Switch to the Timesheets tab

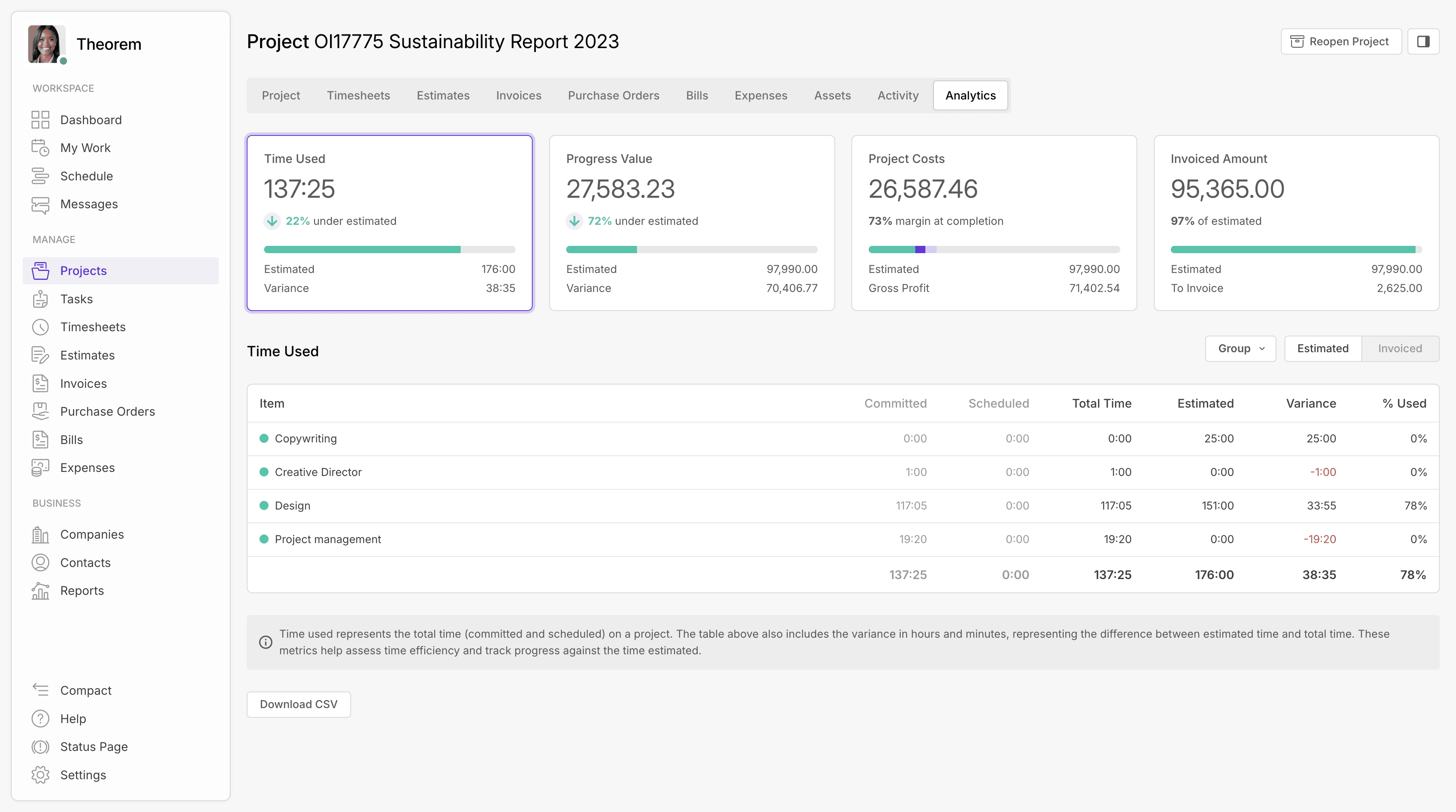tap(358, 95)
